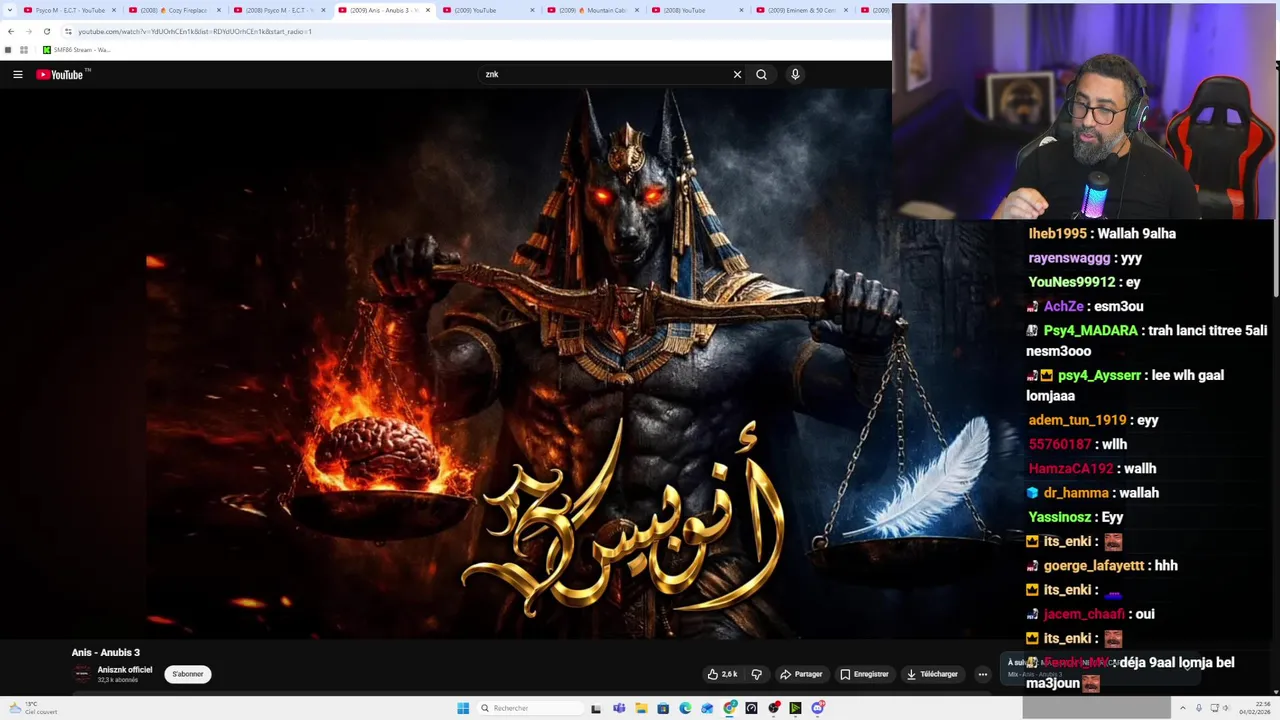This screenshot has height=720, width=1280.
Task: Click username Yassinosz in chat
Action: point(1059,517)
